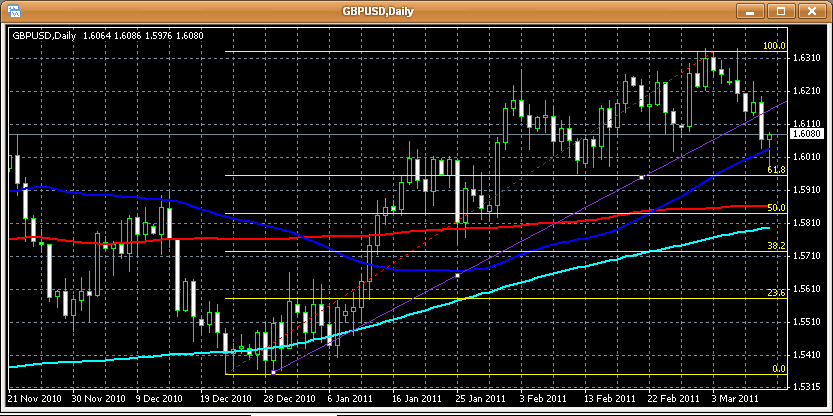Click the 19 Dec 2010 date label
The height and width of the screenshot is (416, 833).
(x=226, y=398)
